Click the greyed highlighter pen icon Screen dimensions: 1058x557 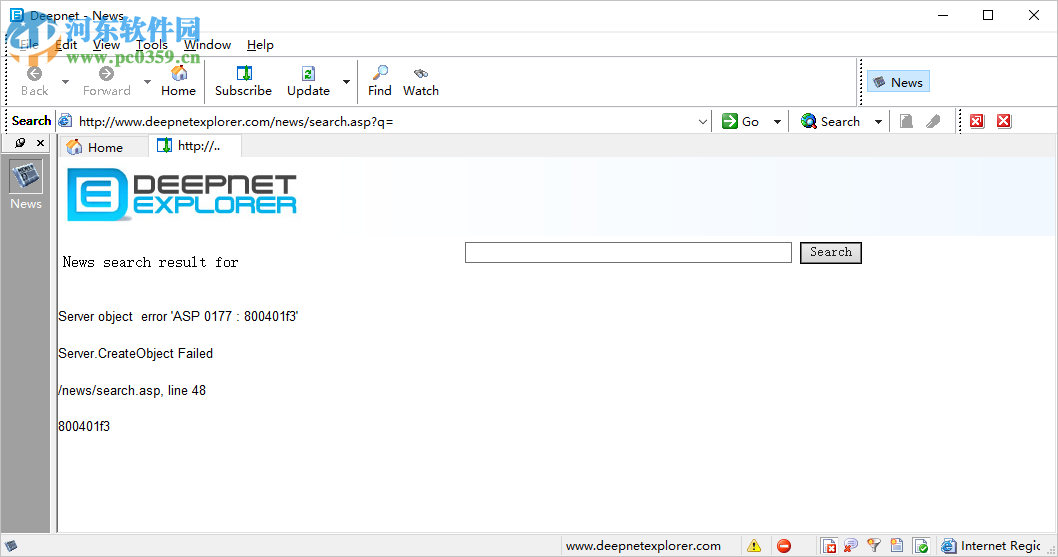(x=933, y=122)
